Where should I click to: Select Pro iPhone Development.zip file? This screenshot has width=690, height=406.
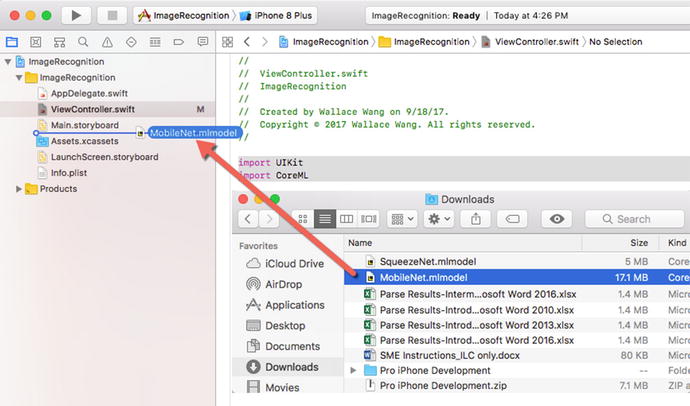click(517, 386)
